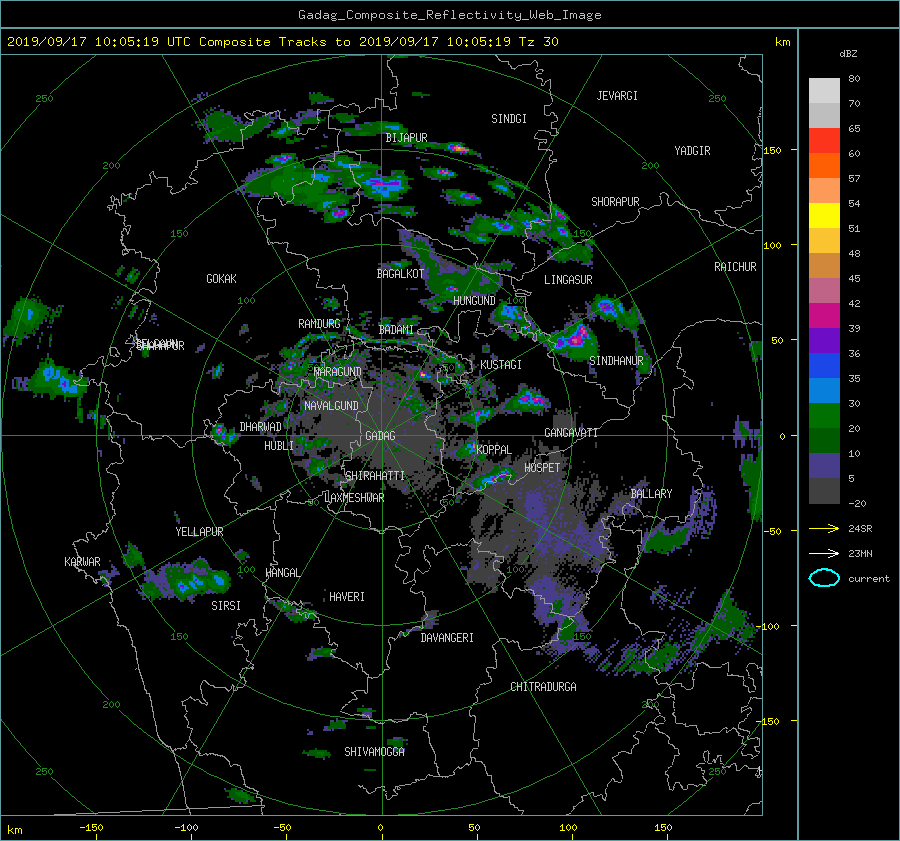Click the HANGAL city label
900x841 pixels.
[x=282, y=573]
